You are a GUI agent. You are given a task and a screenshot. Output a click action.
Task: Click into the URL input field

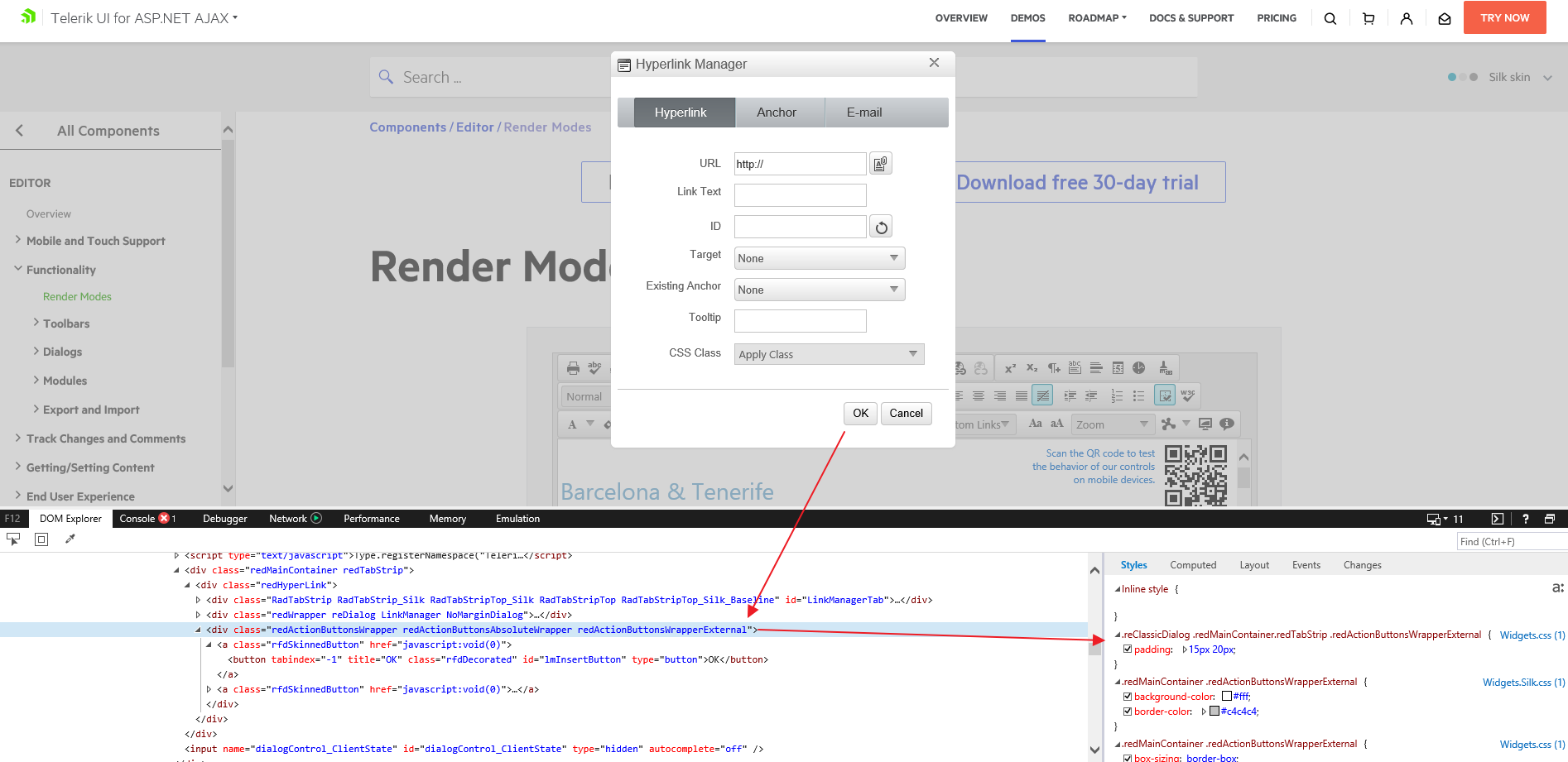[x=800, y=164]
